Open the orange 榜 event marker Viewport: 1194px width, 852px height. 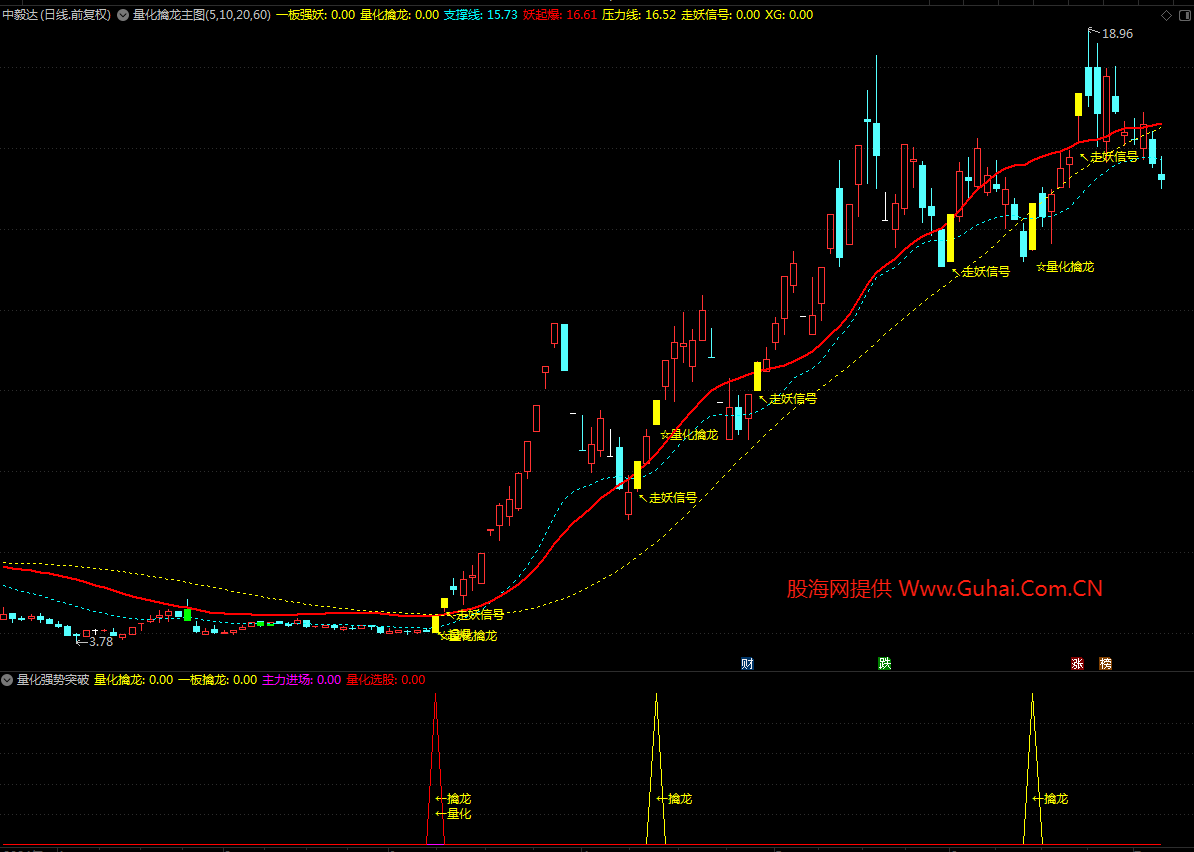pos(1105,664)
